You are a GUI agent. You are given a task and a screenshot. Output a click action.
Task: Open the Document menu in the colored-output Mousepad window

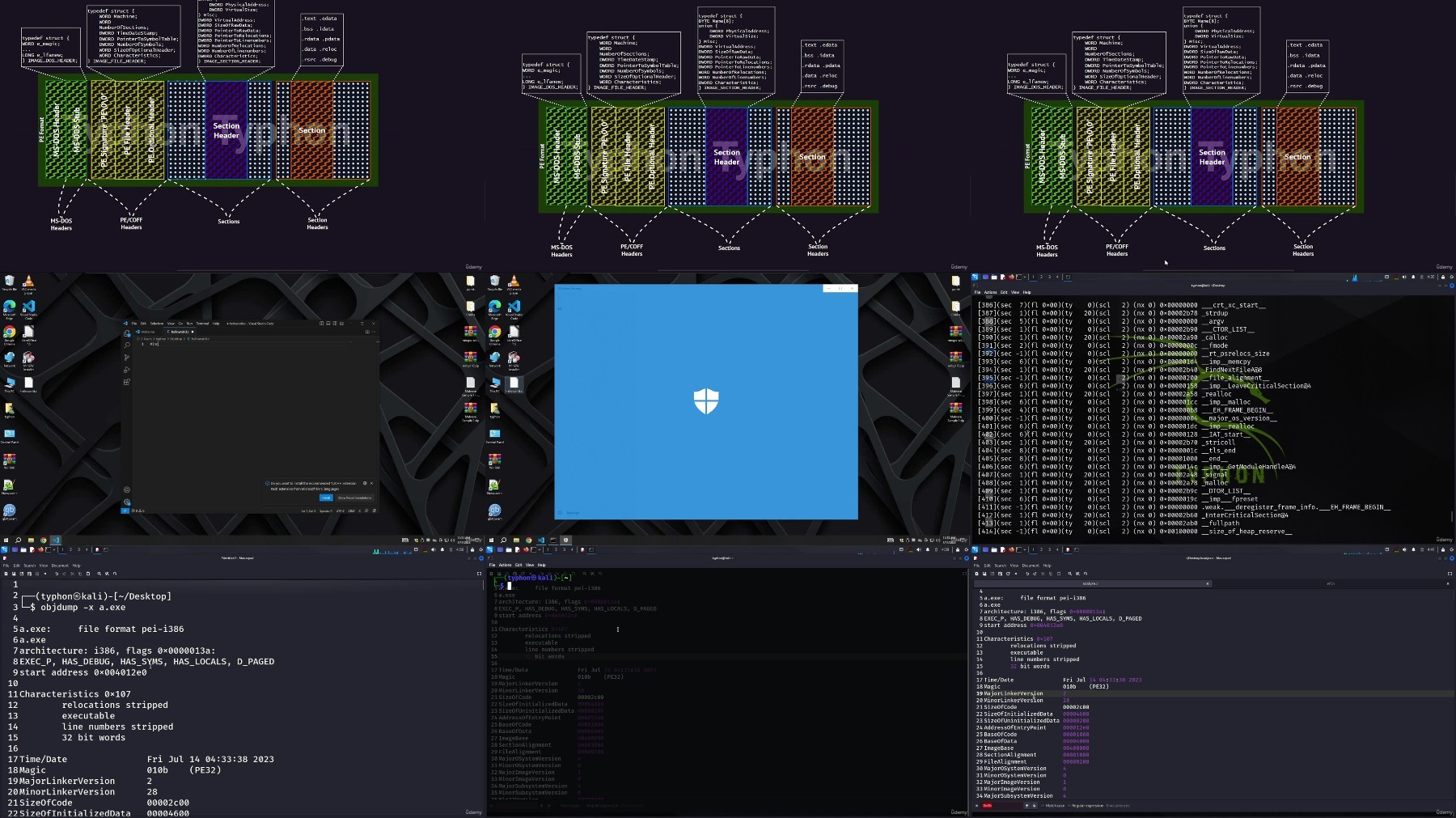pyautogui.click(x=1031, y=566)
